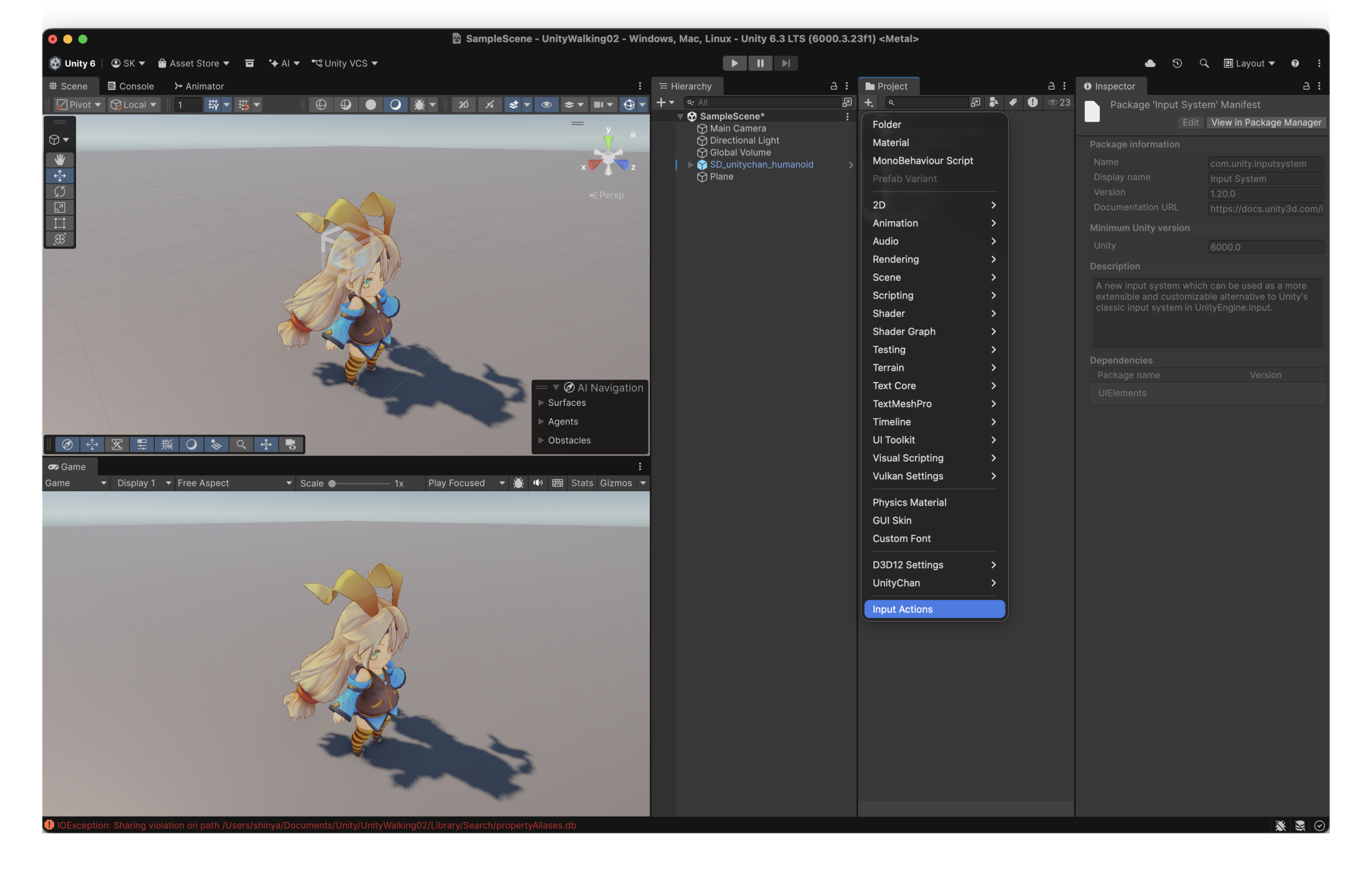The height and width of the screenshot is (889, 1372).
Task: Select the Transform tool
Action: [x=59, y=238]
